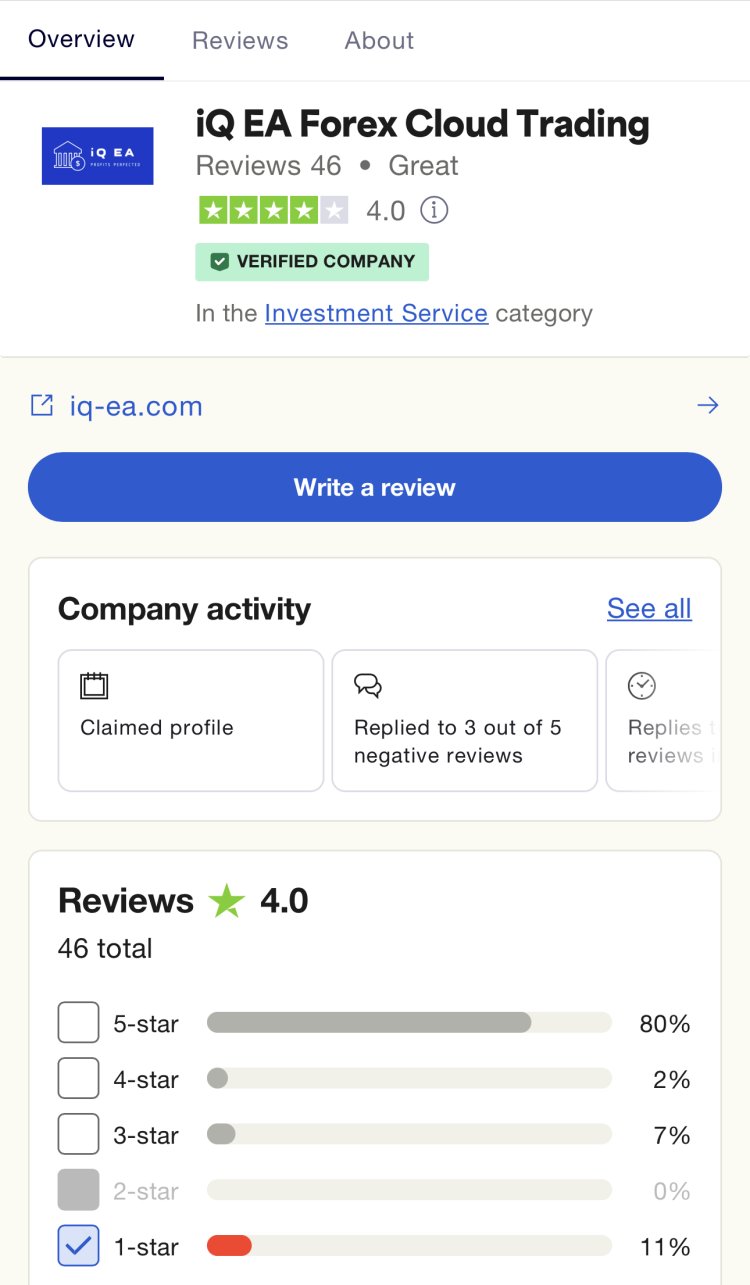The width and height of the screenshot is (750, 1285).
Task: Check the 5-star filter checkbox
Action: click(x=79, y=1022)
